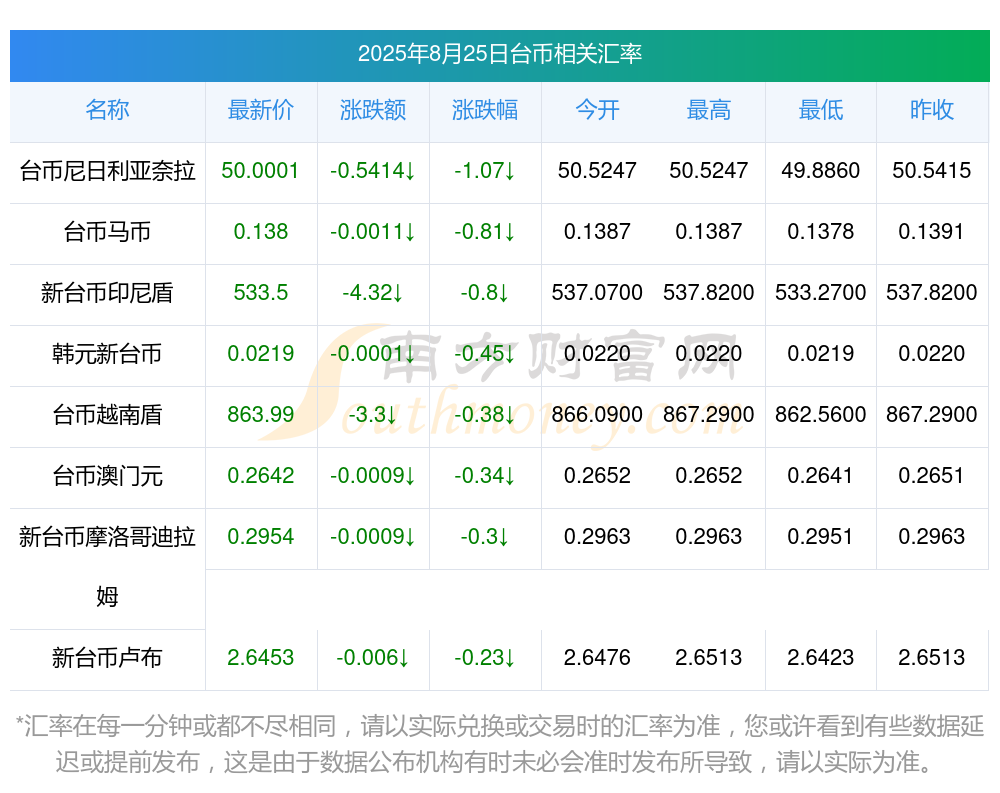The width and height of the screenshot is (1000, 793).
Task: Click change amount -0.0011↓
Action: click(372, 232)
